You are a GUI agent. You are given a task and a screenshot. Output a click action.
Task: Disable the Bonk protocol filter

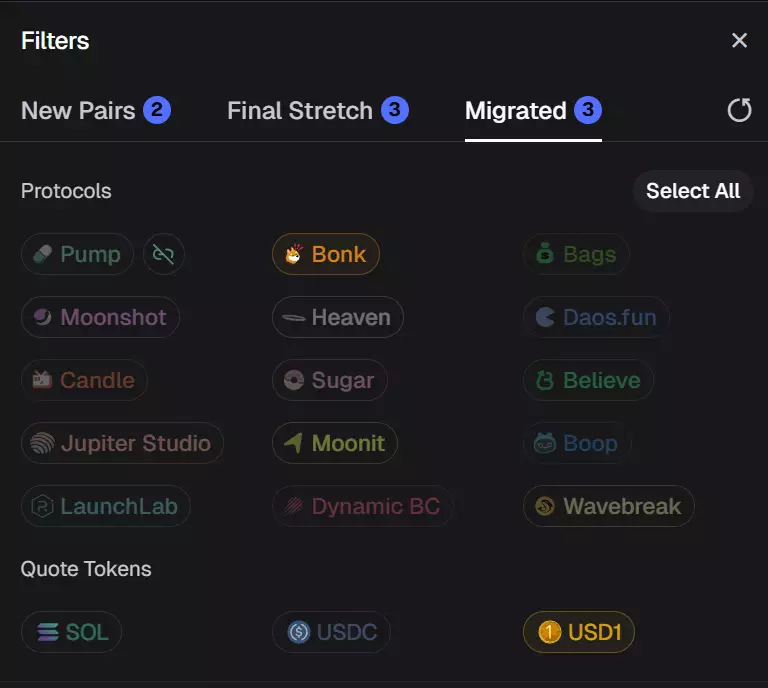(x=325, y=254)
